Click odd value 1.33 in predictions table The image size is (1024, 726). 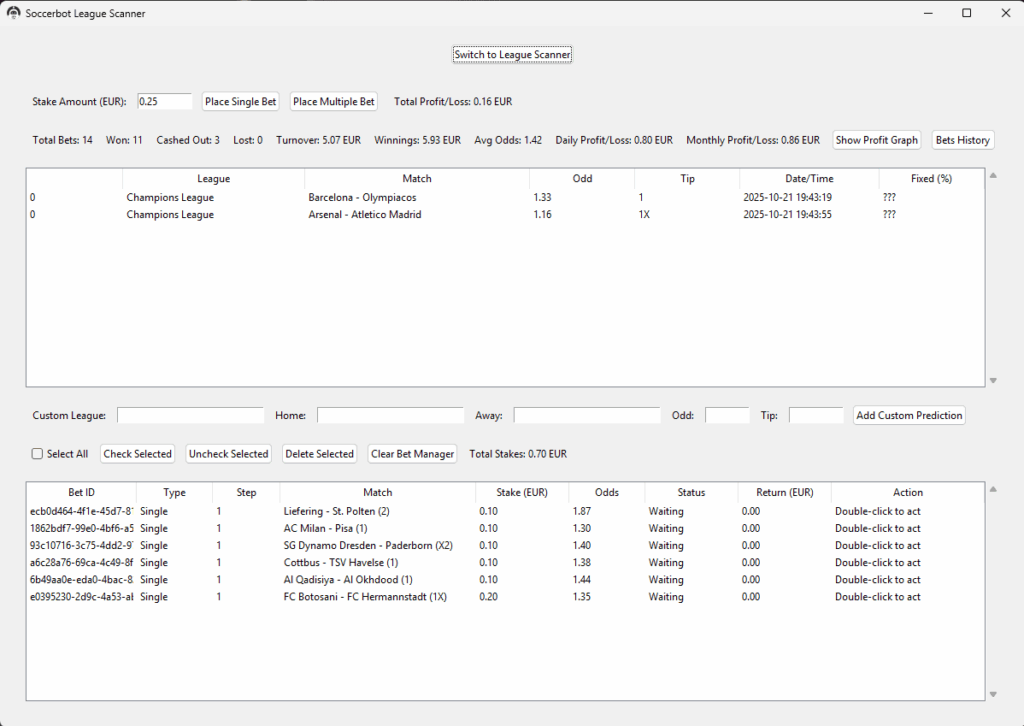coord(542,197)
